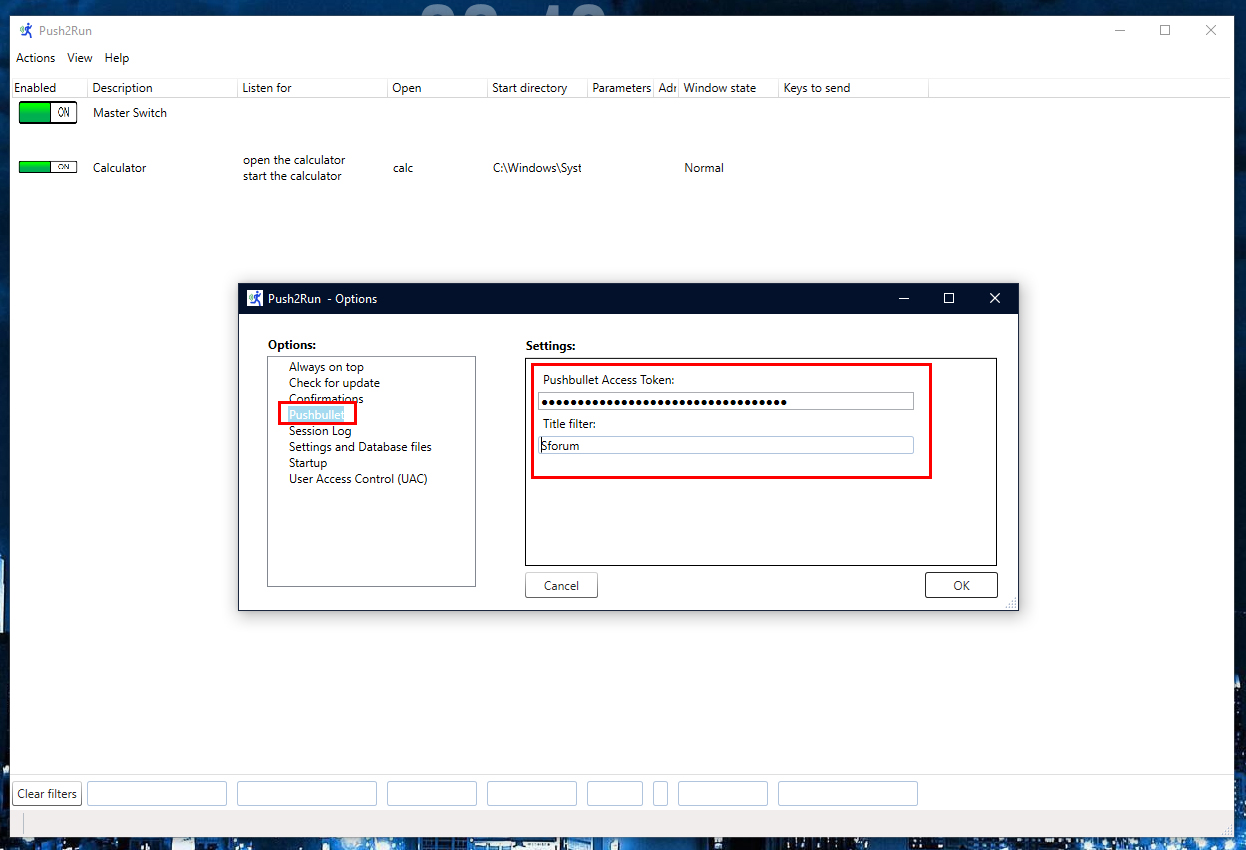This screenshot has width=1246, height=850.
Task: Select Confirmations in the options list
Action: (x=326, y=399)
